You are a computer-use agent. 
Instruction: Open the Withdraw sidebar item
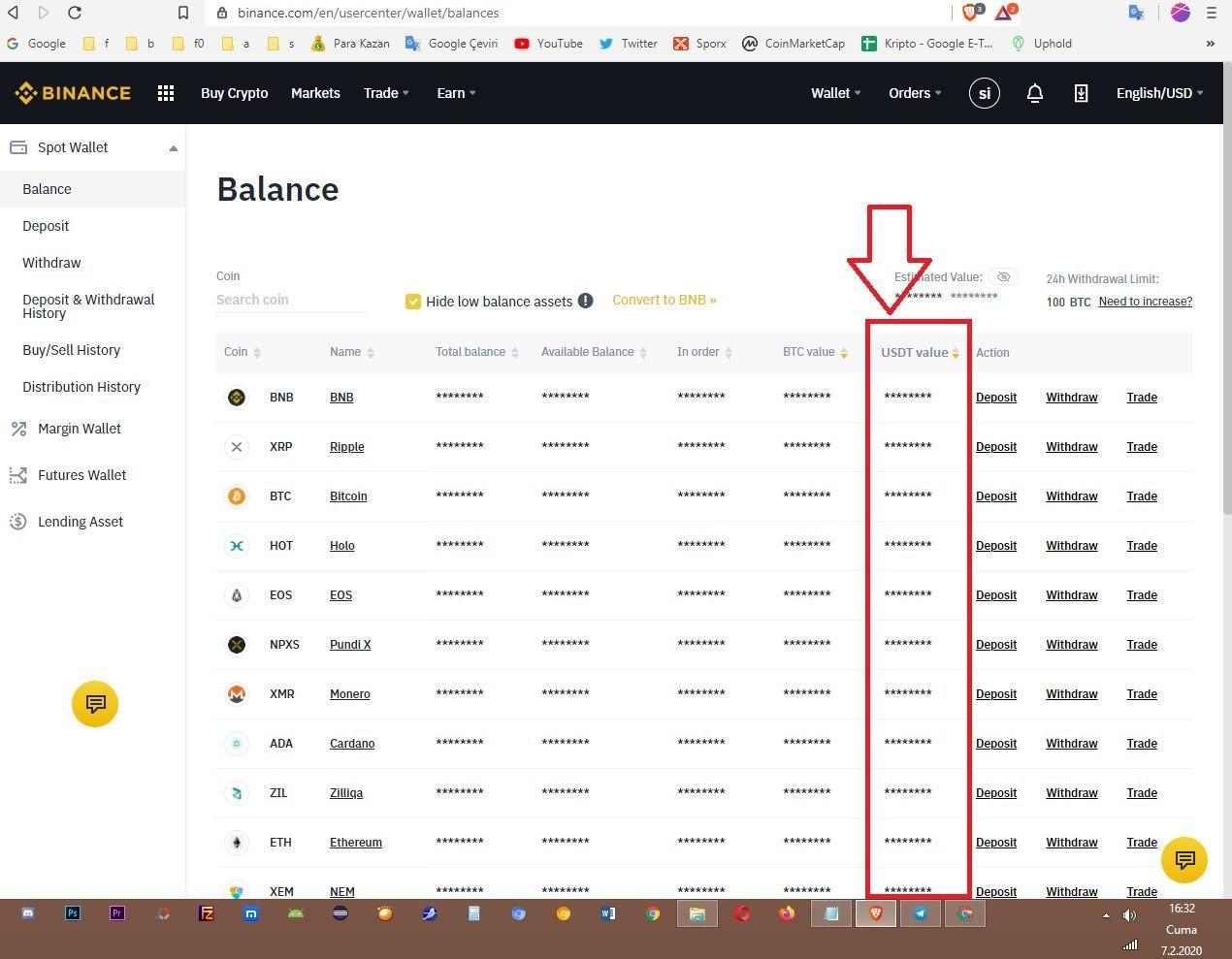(51, 263)
